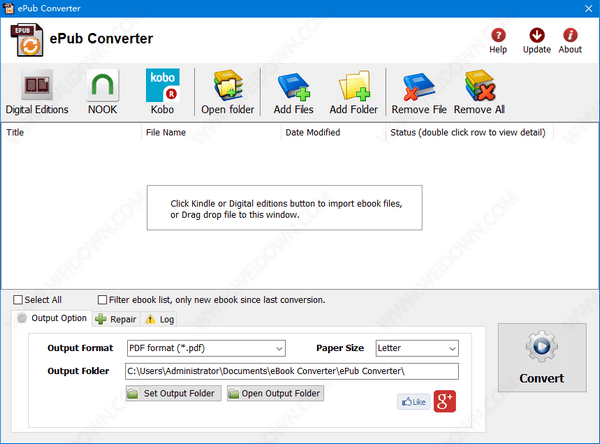Open the About info

pyautogui.click(x=570, y=40)
